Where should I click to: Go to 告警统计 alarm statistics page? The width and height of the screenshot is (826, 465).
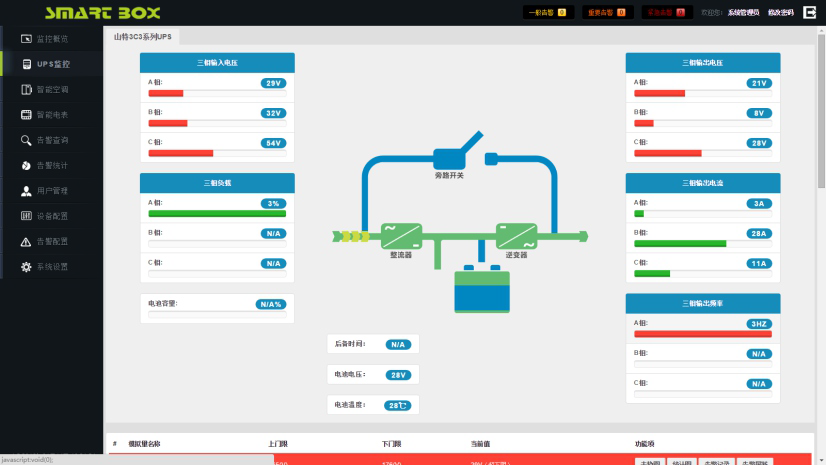[52, 165]
